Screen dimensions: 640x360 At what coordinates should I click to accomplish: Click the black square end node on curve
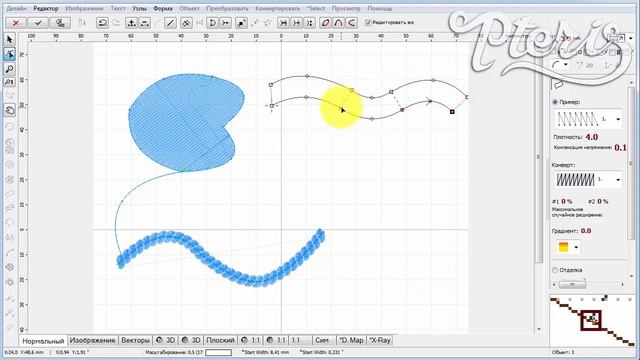[x=452, y=111]
